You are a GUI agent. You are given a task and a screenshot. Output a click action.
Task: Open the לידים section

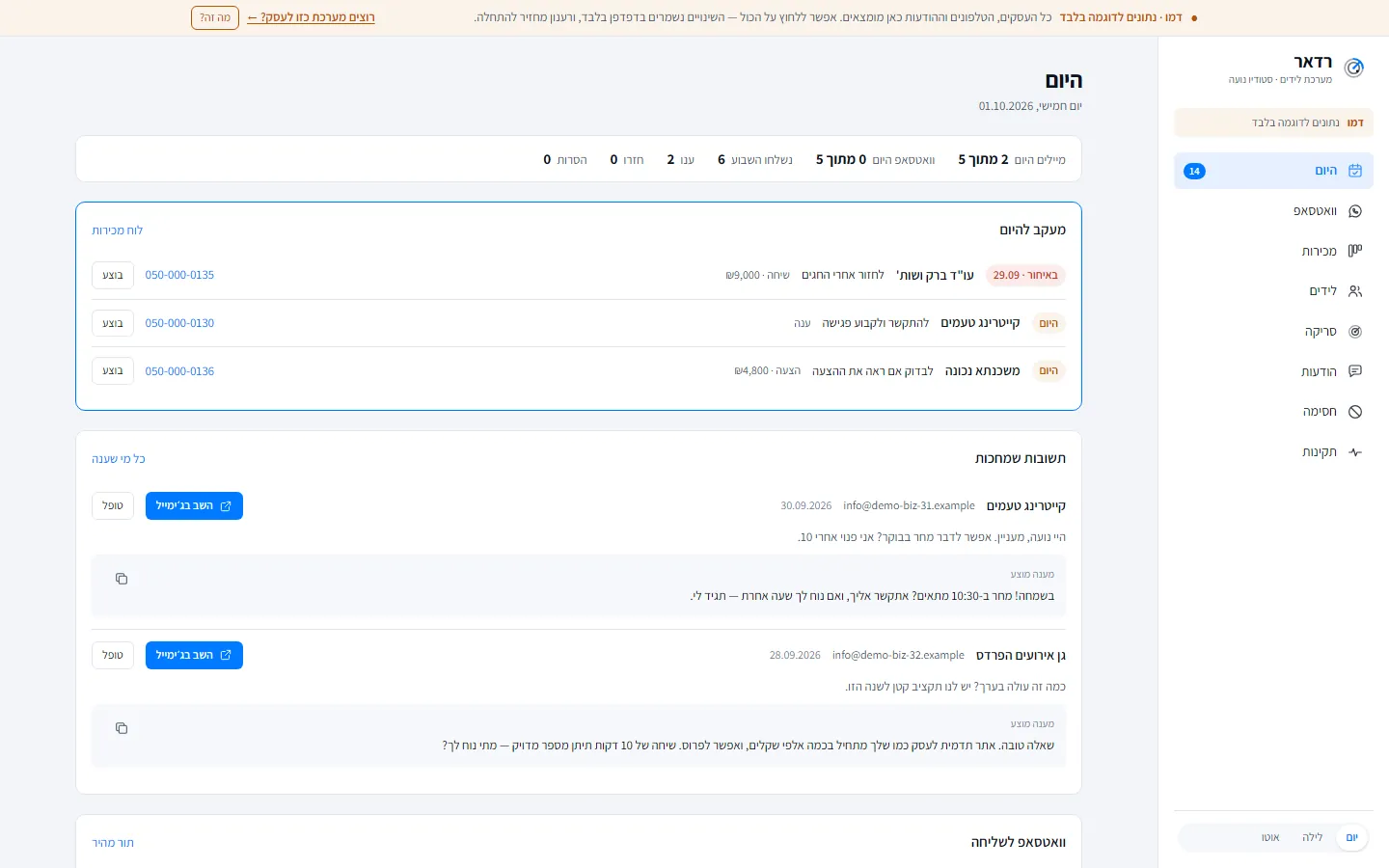tap(1273, 291)
